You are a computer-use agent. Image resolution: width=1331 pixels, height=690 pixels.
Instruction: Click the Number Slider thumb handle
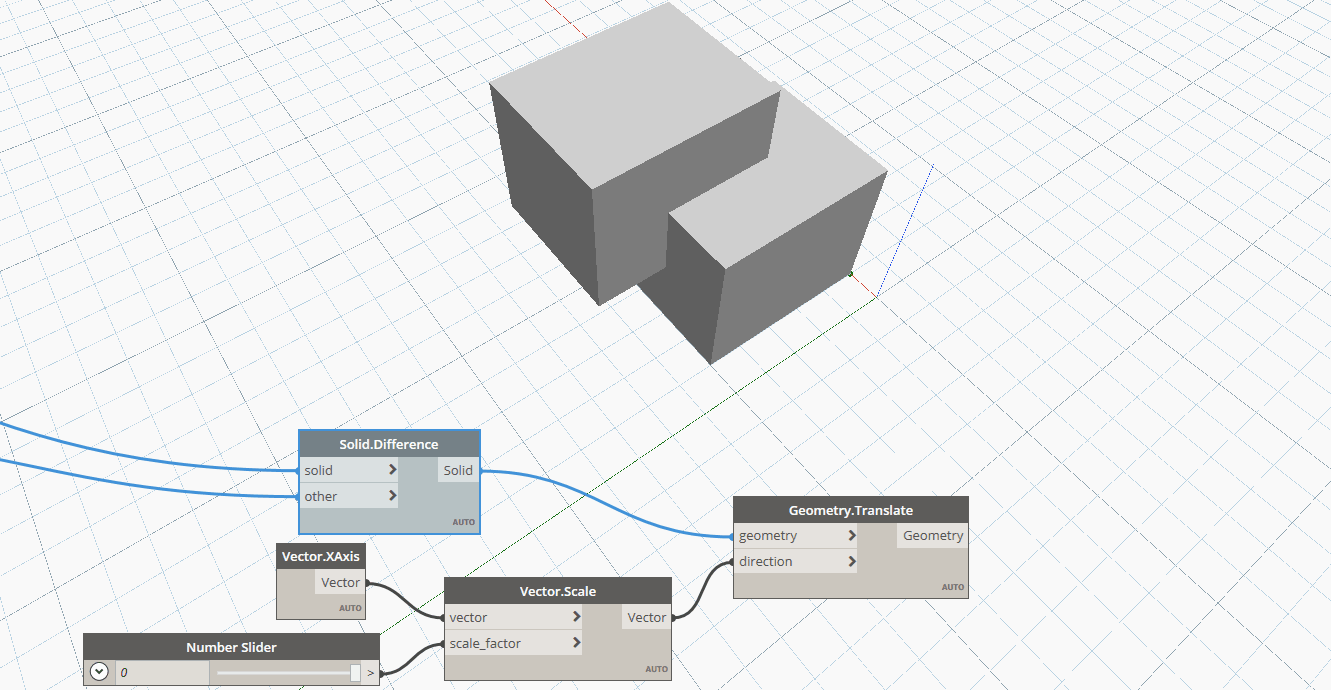tap(355, 673)
